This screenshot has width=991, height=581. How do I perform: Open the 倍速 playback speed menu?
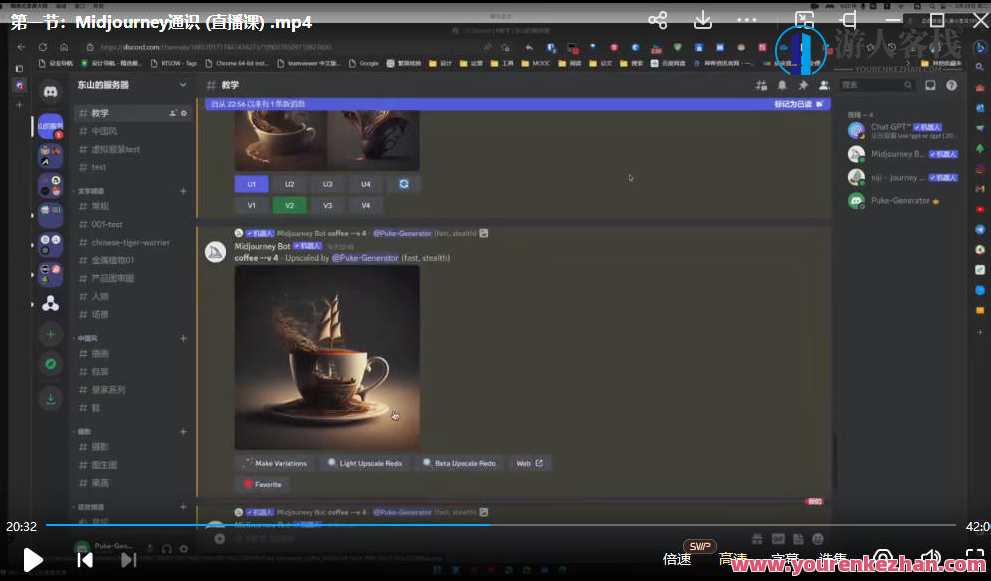677,559
